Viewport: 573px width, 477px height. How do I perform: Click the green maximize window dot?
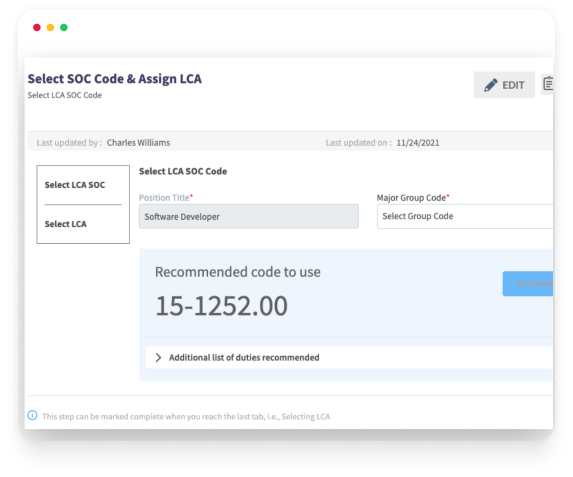(64, 27)
